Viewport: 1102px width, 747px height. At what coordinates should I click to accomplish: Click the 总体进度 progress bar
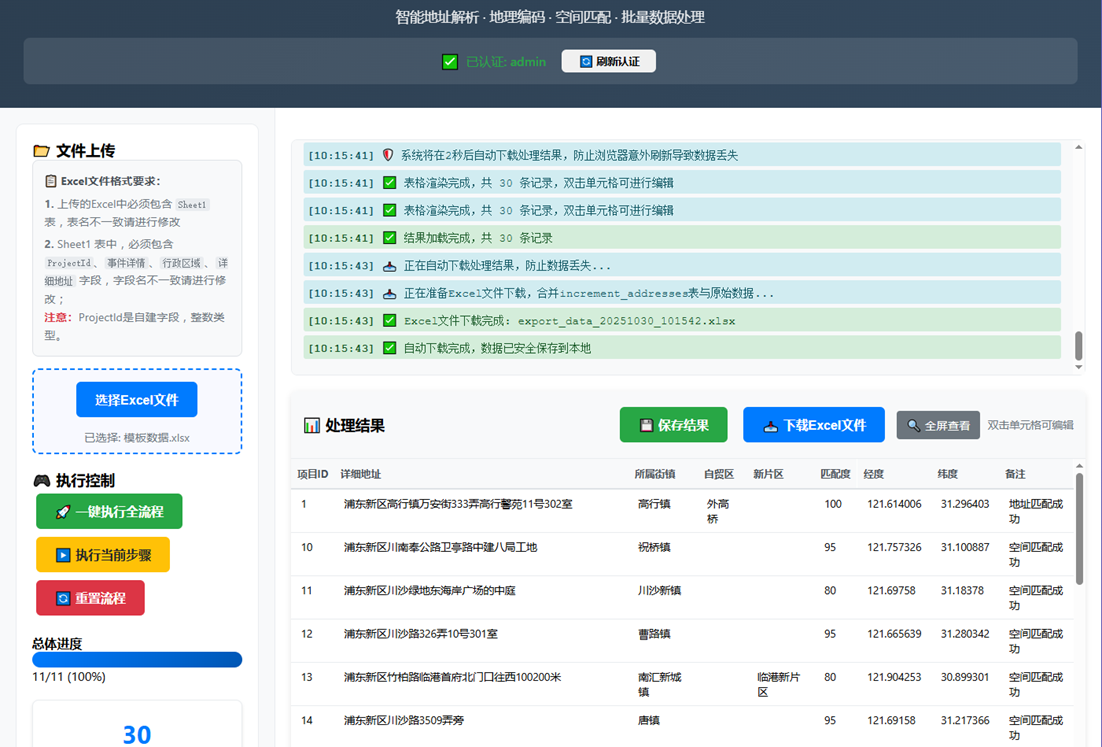(137, 660)
